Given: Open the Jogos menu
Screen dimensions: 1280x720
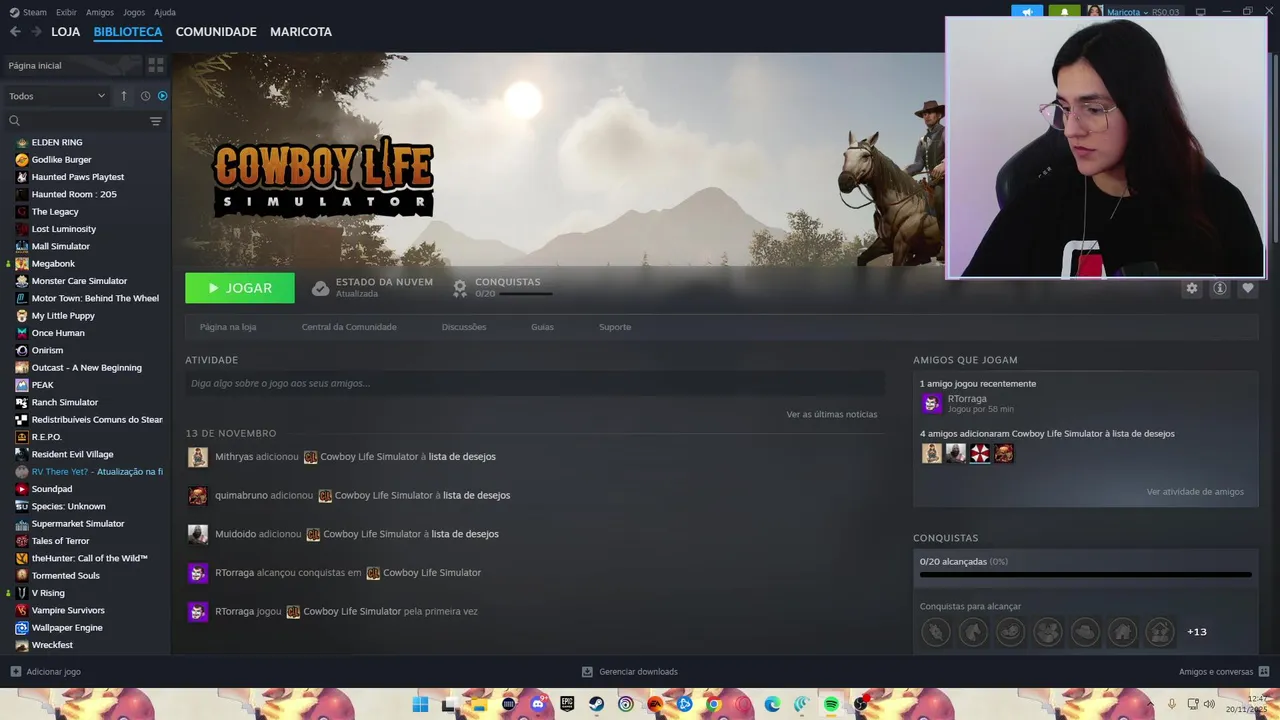Looking at the screenshot, I should pyautogui.click(x=134, y=12).
